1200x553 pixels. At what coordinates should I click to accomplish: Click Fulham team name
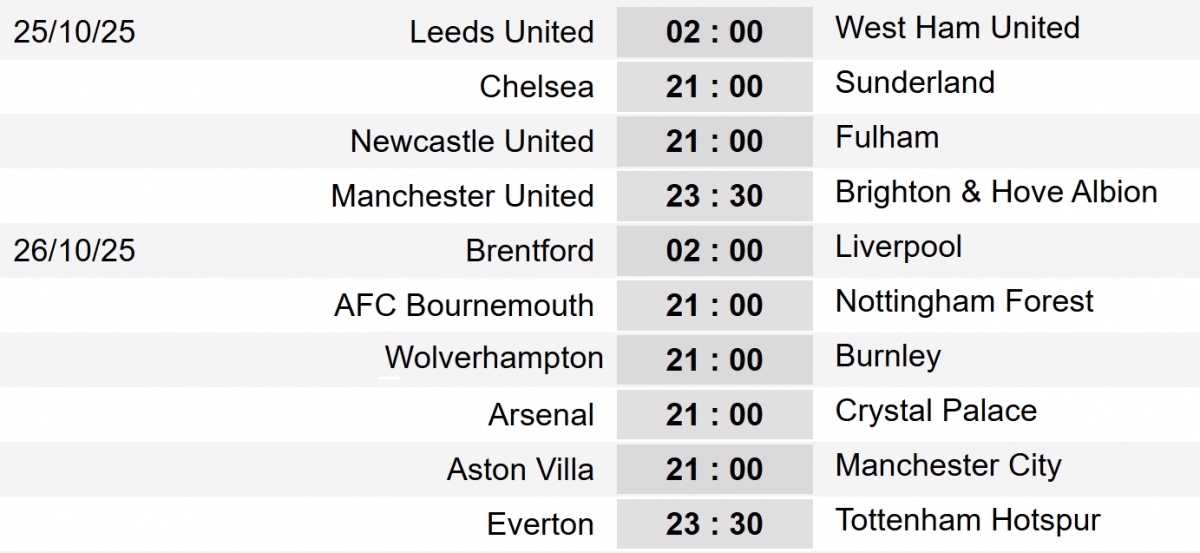(x=887, y=137)
